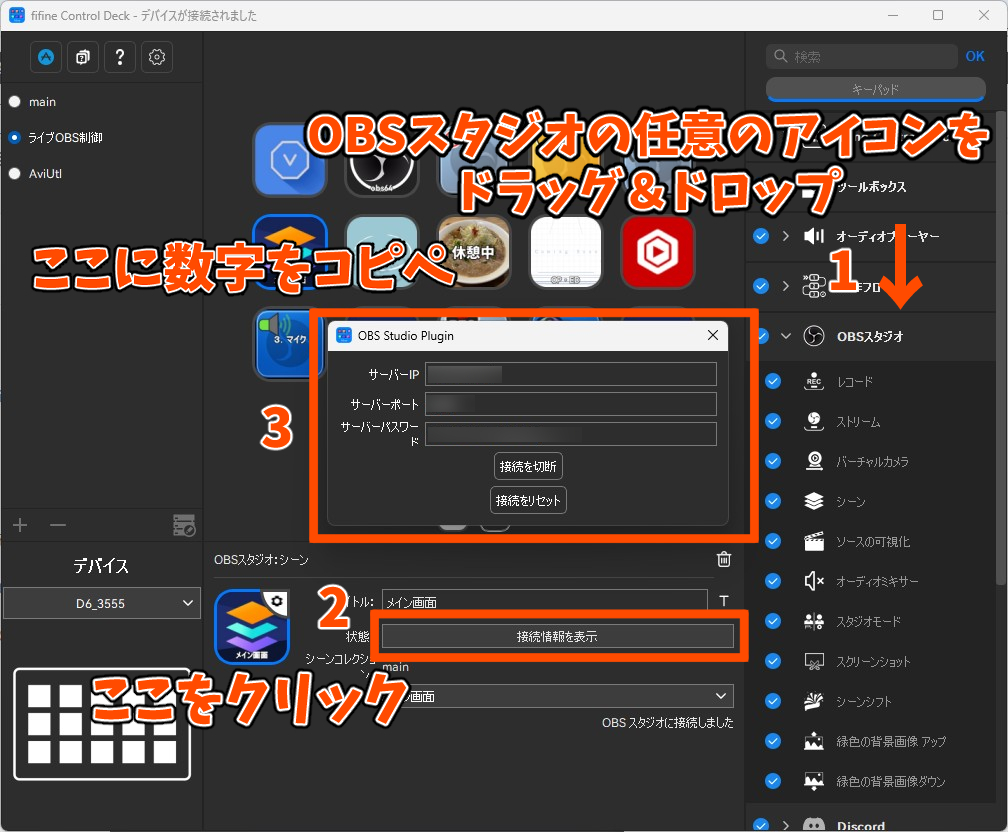The image size is (1008, 832).
Task: Choose the Screenshot action icon
Action: point(814,662)
